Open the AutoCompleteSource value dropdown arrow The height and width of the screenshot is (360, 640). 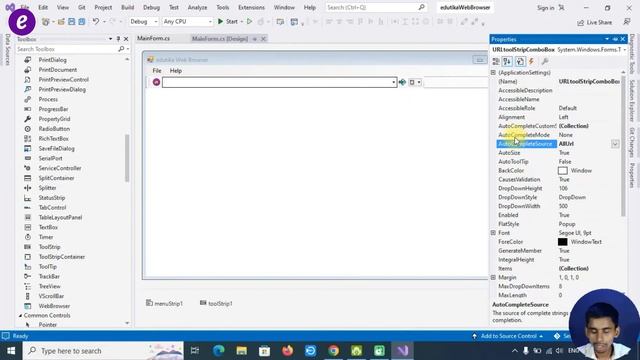click(x=615, y=144)
